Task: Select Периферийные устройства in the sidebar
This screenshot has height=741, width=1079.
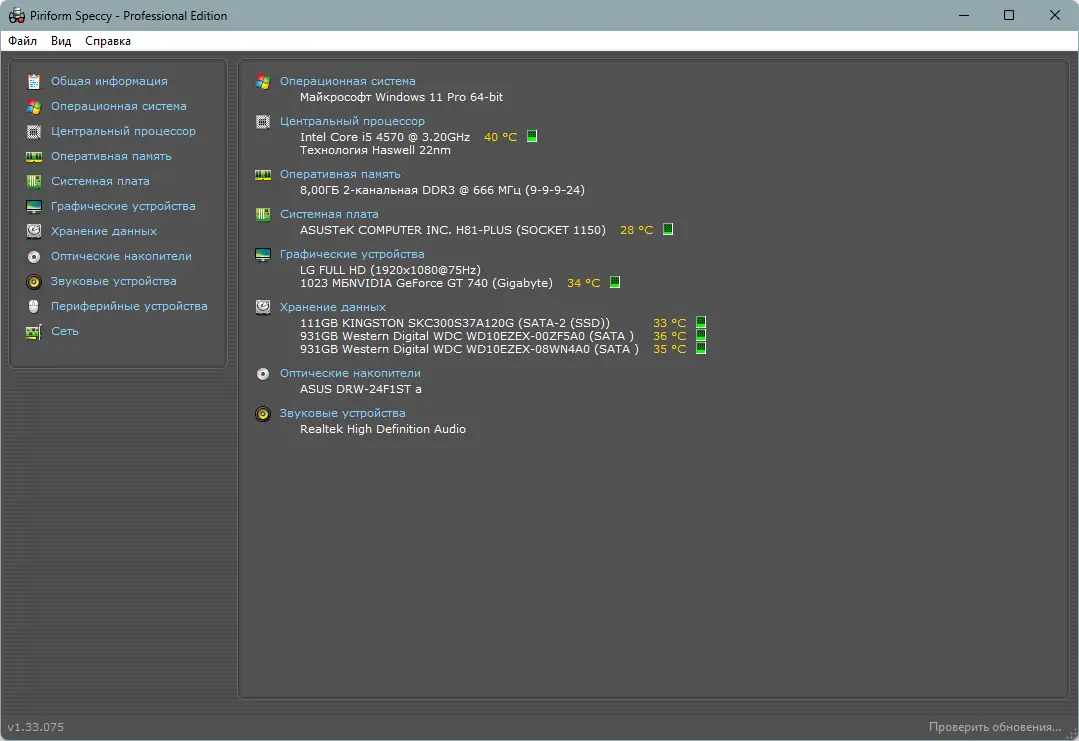Action: pos(129,306)
